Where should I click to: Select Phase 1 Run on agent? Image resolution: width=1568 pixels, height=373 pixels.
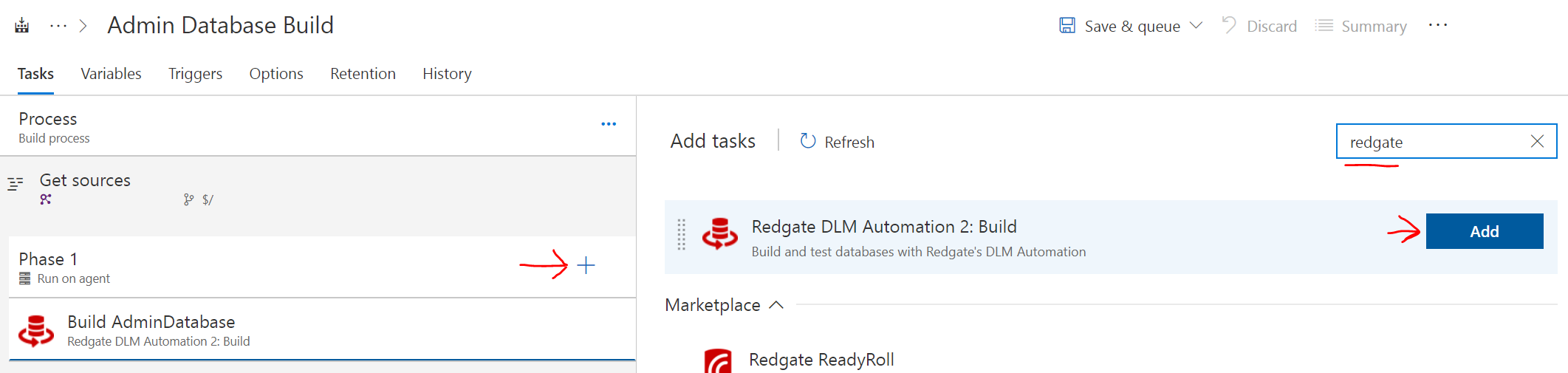[x=322, y=267]
